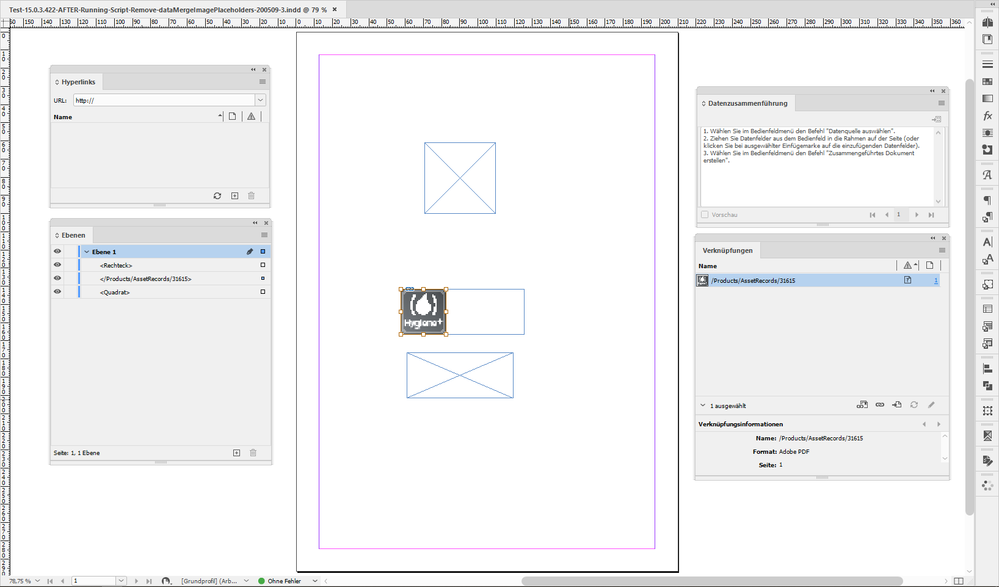Open Object Styles panel icon
The height and width of the screenshot is (587, 999).
pyautogui.click(x=988, y=284)
